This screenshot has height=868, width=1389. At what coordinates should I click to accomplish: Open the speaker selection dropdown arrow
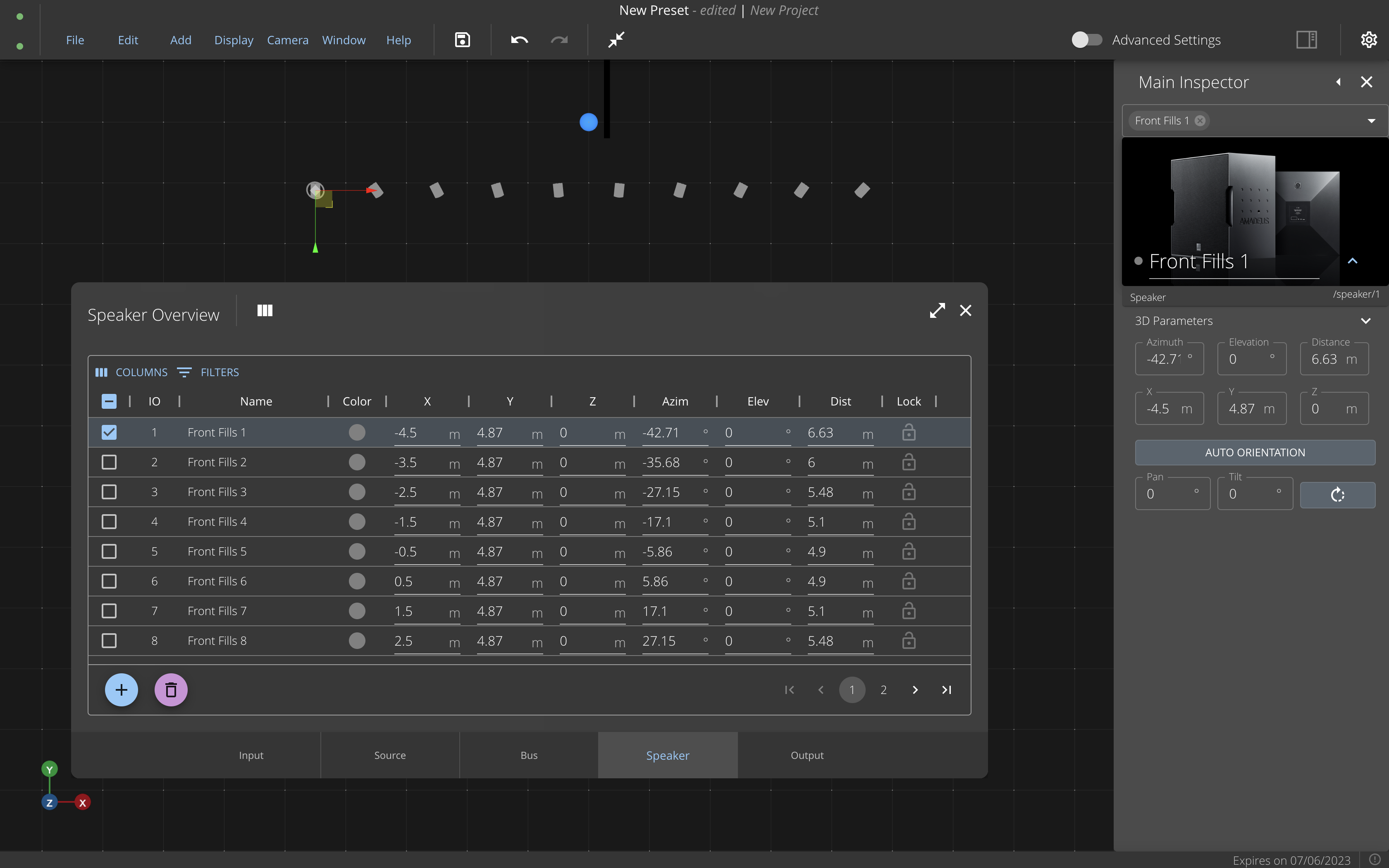(1371, 121)
